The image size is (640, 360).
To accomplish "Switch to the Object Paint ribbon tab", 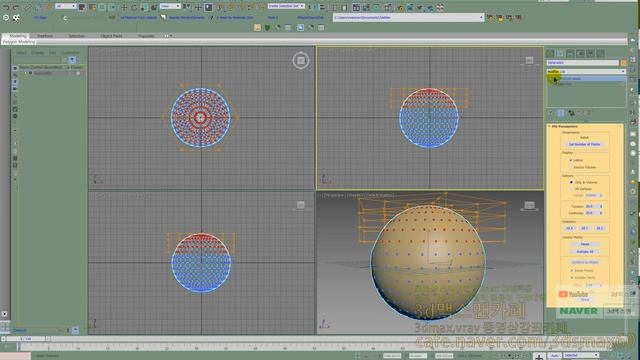I will 111,36.
